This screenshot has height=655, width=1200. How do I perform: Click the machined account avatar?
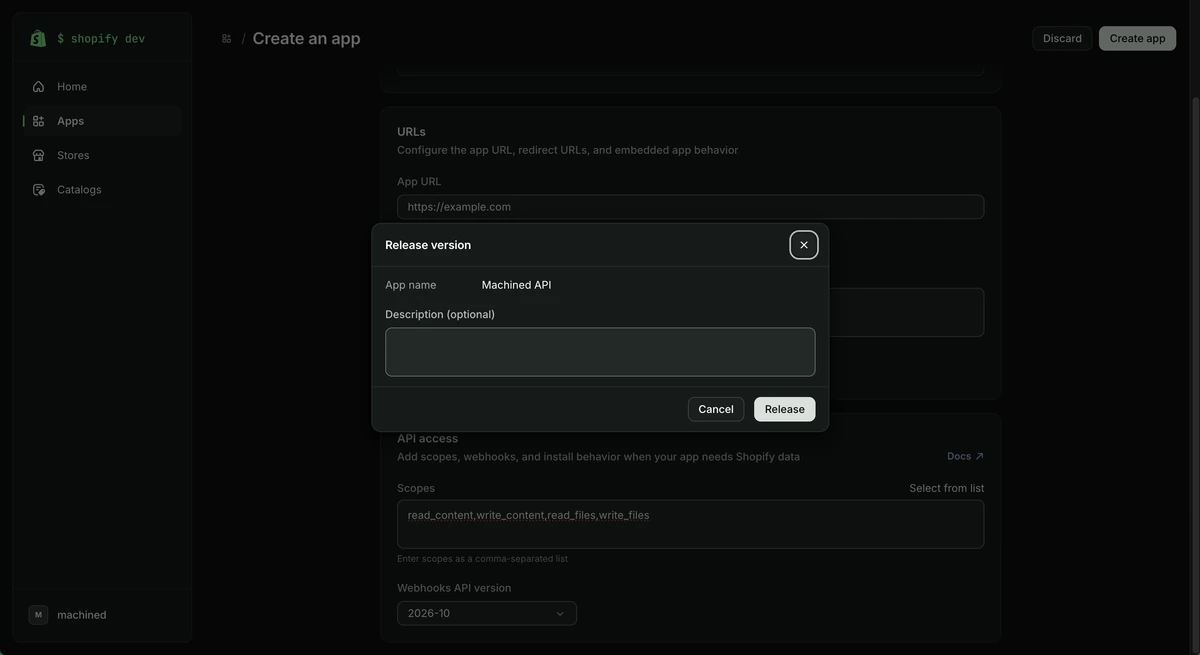(x=38, y=615)
